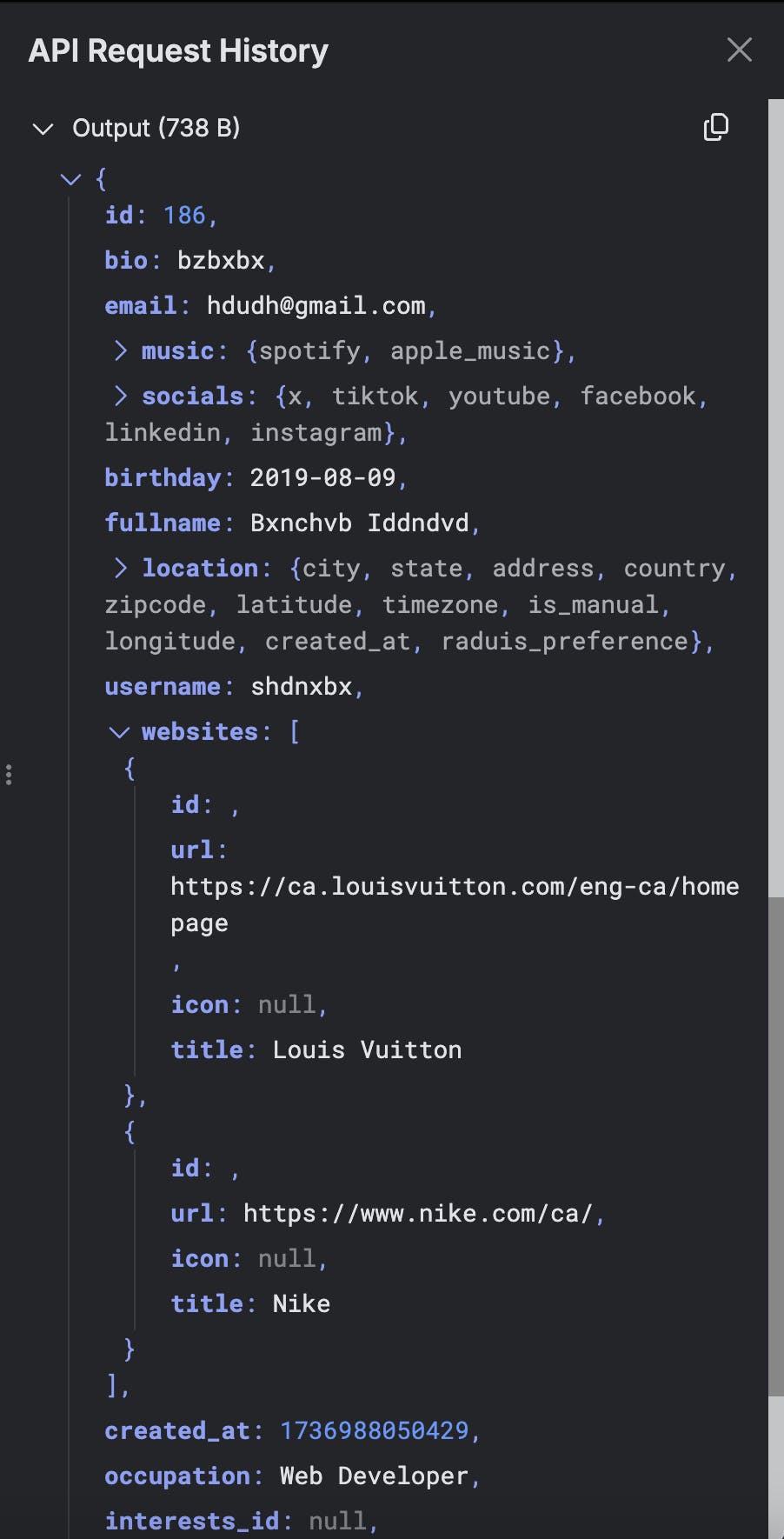Collapse the websites array
This screenshot has width=784, height=1539.
[119, 732]
